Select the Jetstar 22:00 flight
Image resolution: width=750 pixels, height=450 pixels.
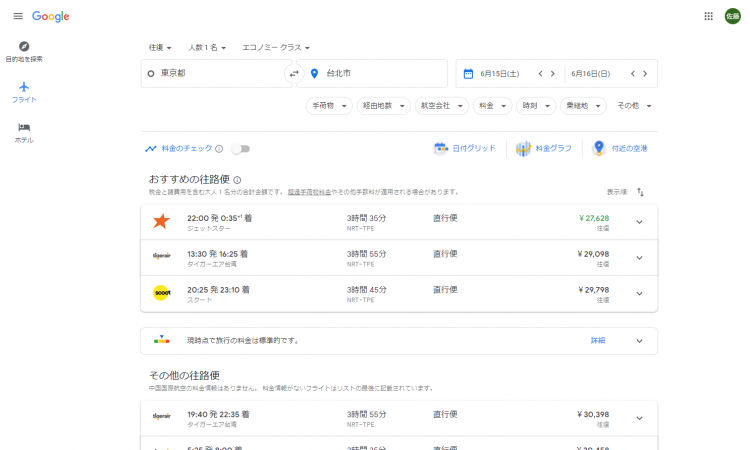399,222
